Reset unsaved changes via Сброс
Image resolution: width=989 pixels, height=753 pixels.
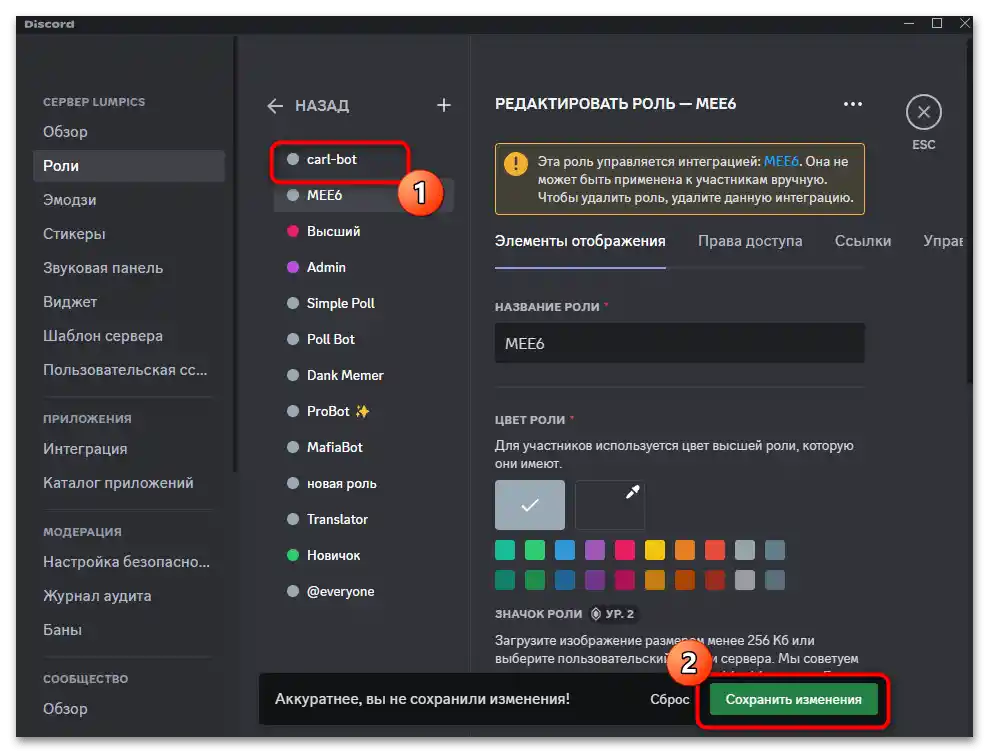670,700
